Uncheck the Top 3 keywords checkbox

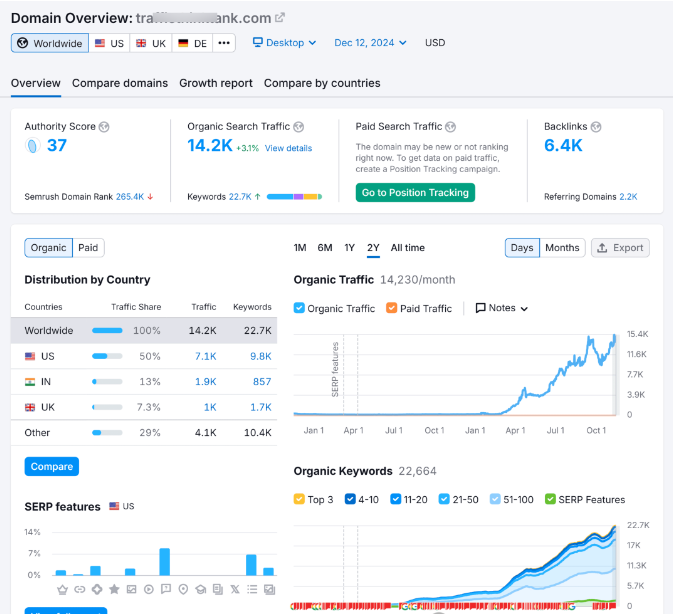click(300, 499)
